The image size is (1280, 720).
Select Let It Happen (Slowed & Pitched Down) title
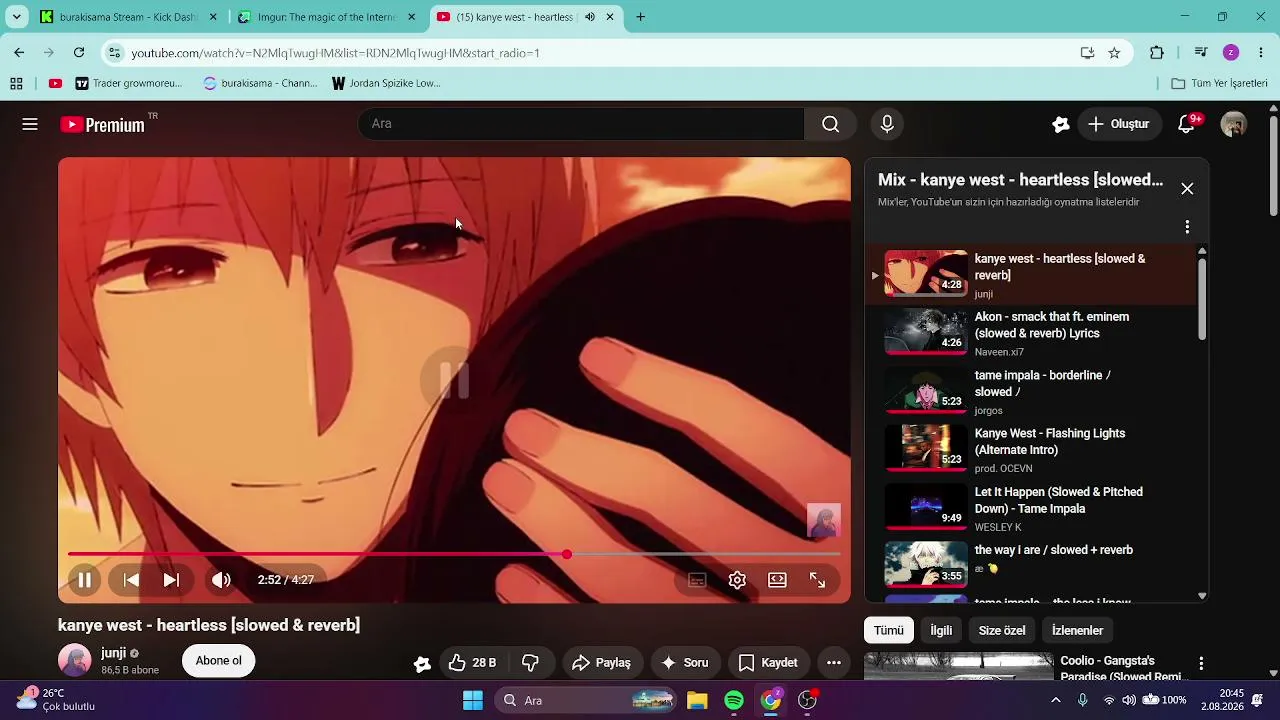[1059, 500]
